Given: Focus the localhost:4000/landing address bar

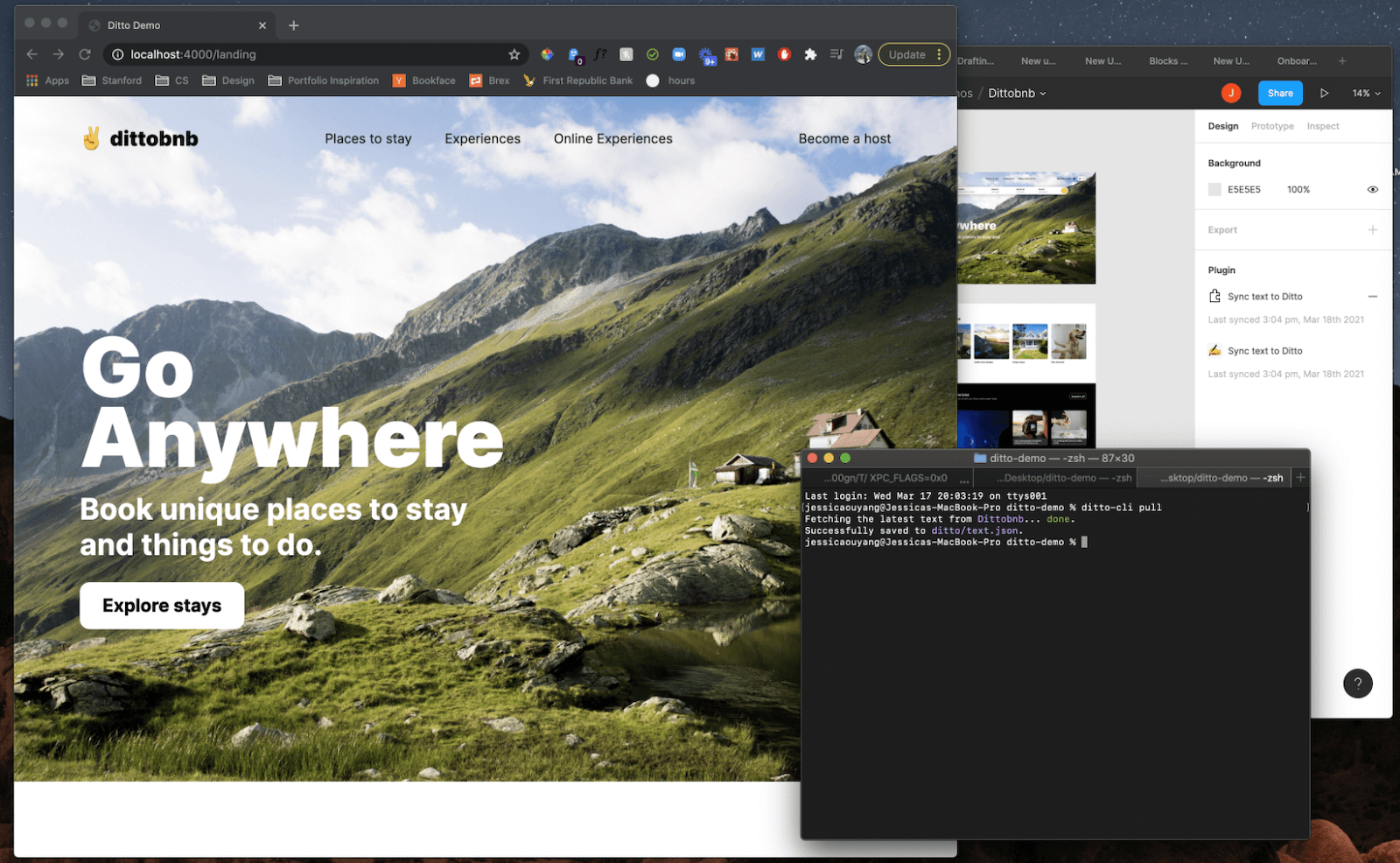Looking at the screenshot, I should [315, 54].
